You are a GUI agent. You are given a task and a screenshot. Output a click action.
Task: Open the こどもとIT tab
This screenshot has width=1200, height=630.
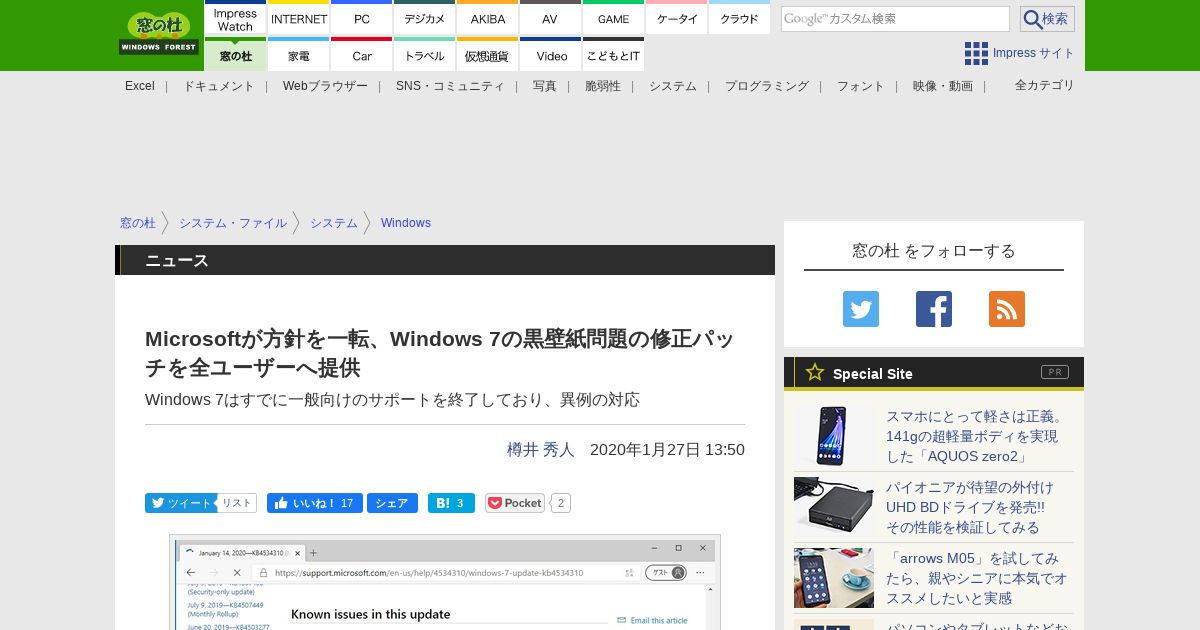tap(614, 55)
